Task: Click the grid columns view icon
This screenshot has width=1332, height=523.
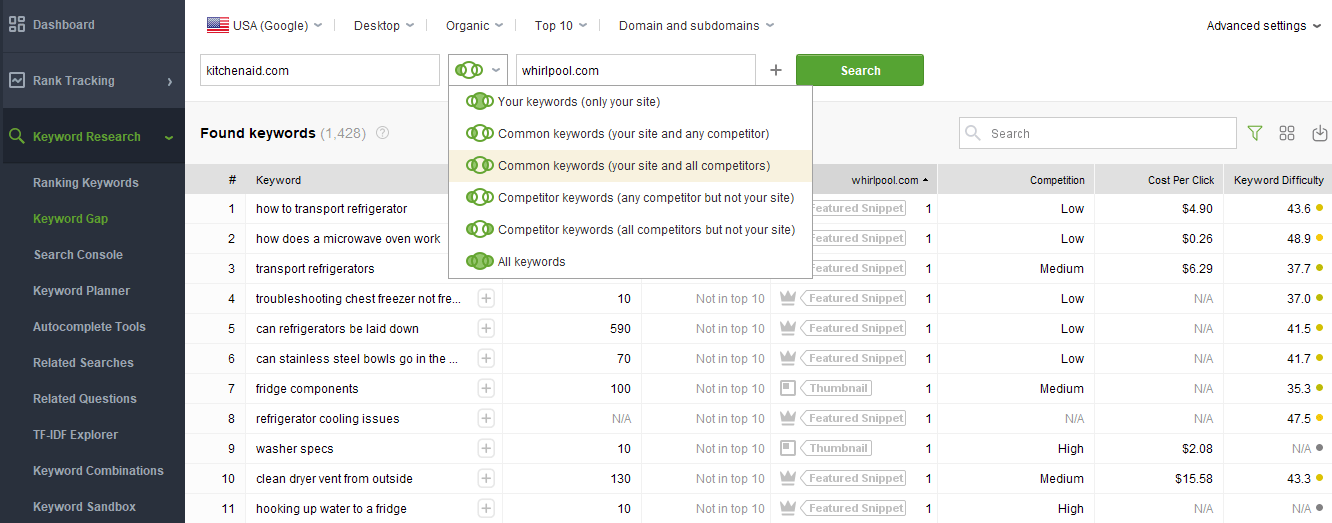Action: click(x=1287, y=133)
